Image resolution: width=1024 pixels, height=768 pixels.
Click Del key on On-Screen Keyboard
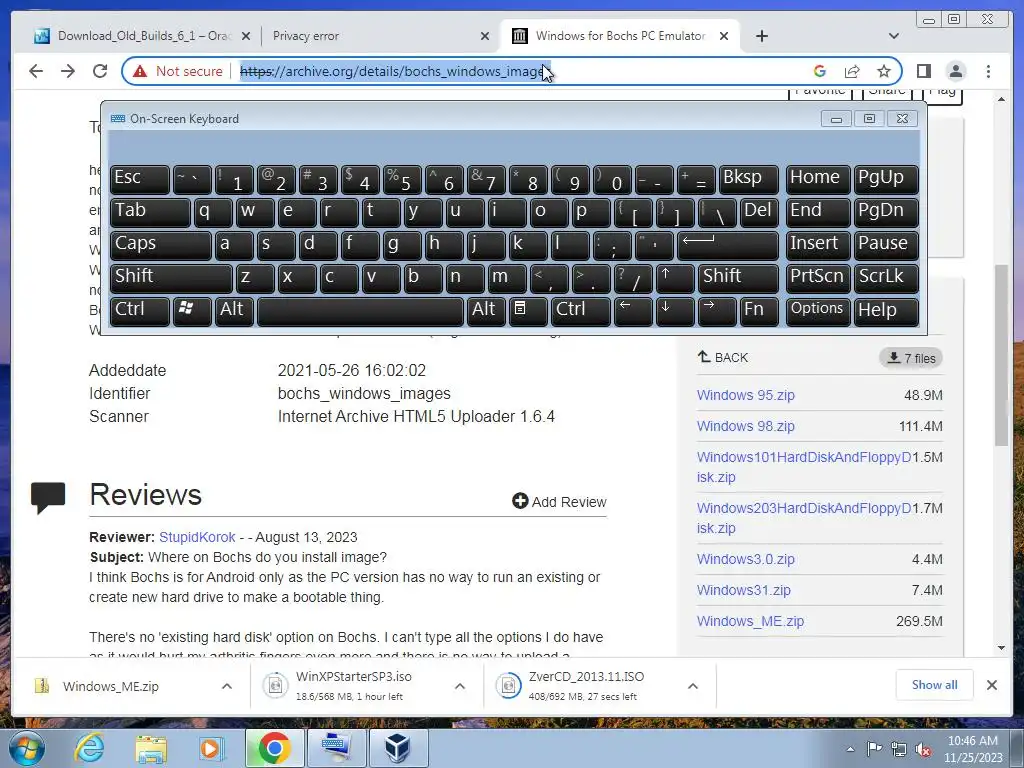[x=759, y=212]
